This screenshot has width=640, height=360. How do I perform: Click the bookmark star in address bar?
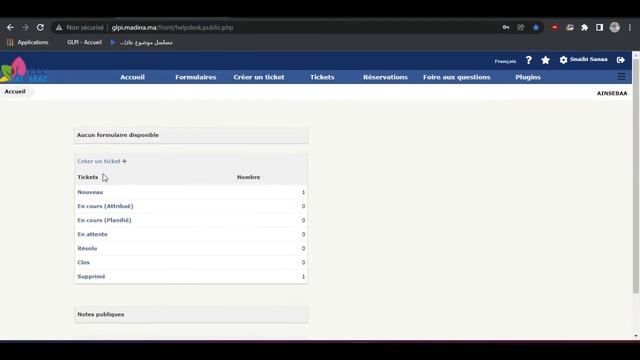coord(536,27)
